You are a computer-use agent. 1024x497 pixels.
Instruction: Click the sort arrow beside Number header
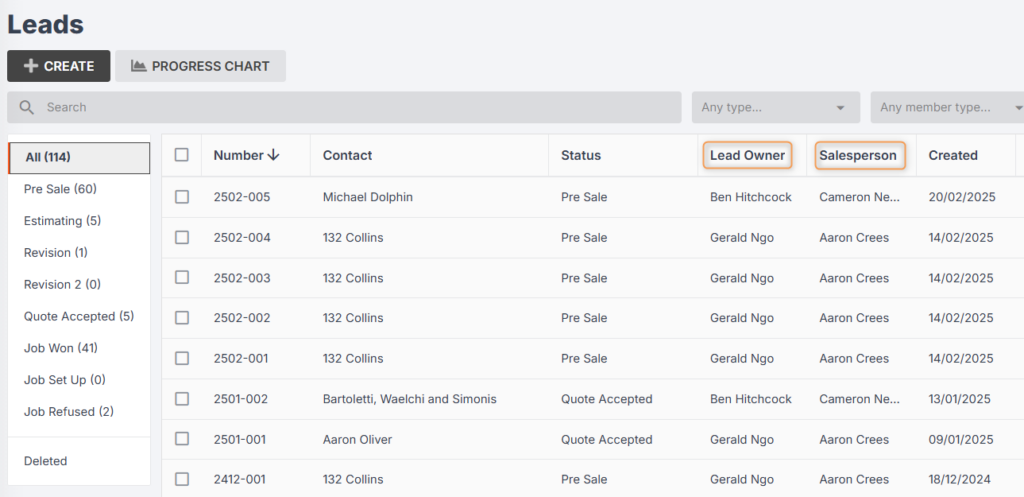274,155
